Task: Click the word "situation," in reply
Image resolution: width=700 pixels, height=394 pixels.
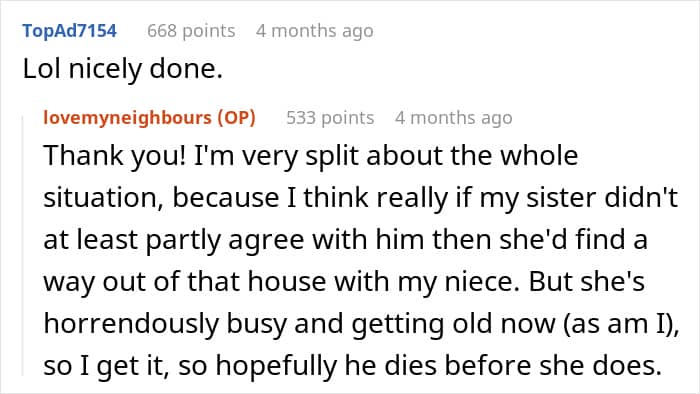Action: click(103, 198)
